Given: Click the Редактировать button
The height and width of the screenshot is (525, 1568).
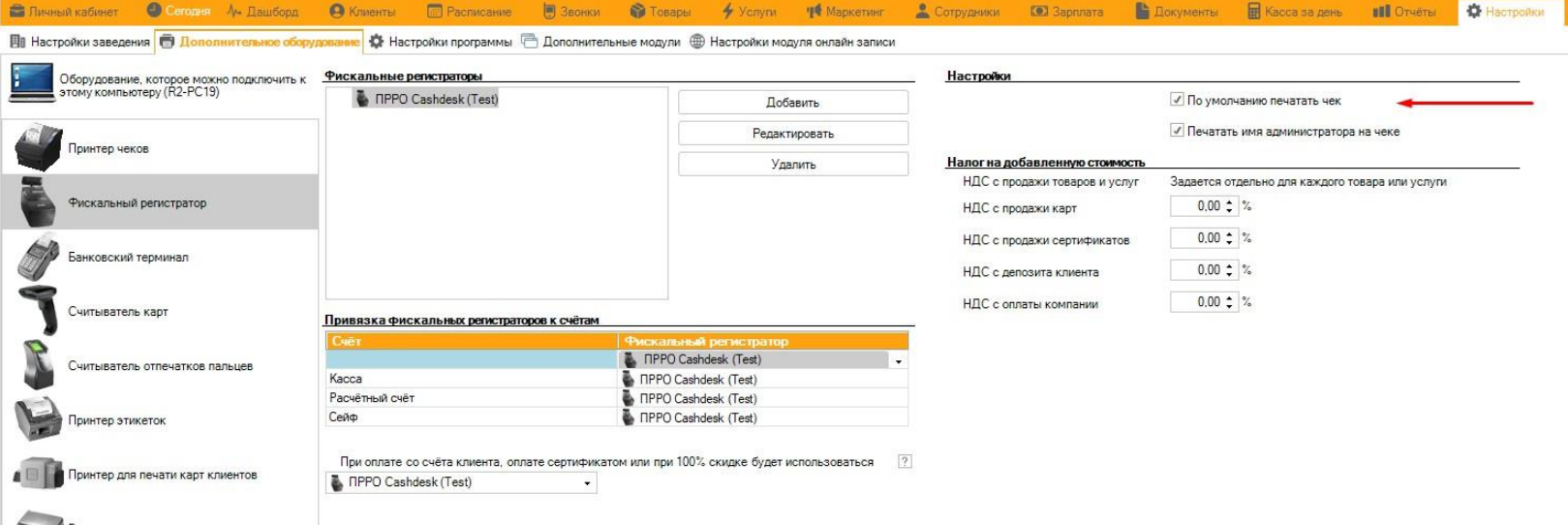Looking at the screenshot, I should tap(792, 134).
